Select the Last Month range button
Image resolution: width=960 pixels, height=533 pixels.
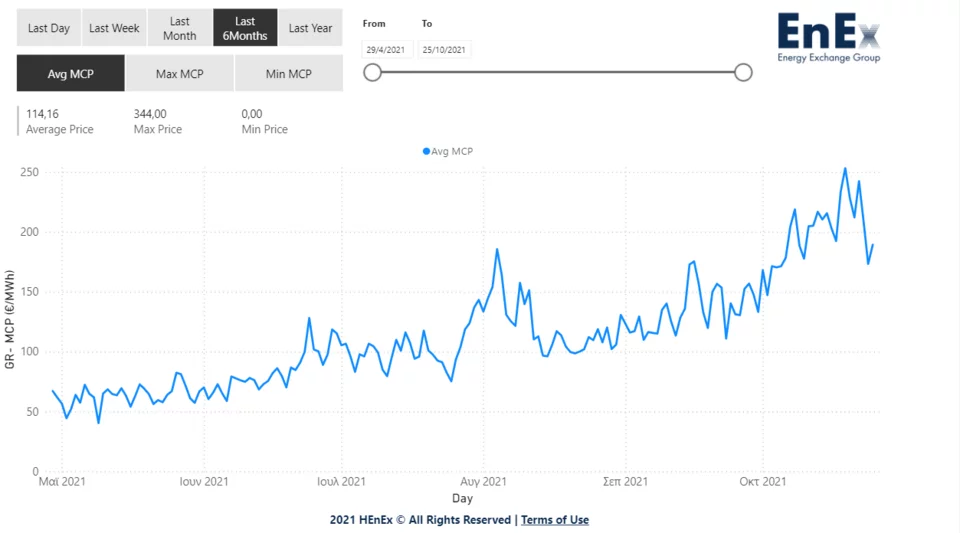tap(180, 28)
